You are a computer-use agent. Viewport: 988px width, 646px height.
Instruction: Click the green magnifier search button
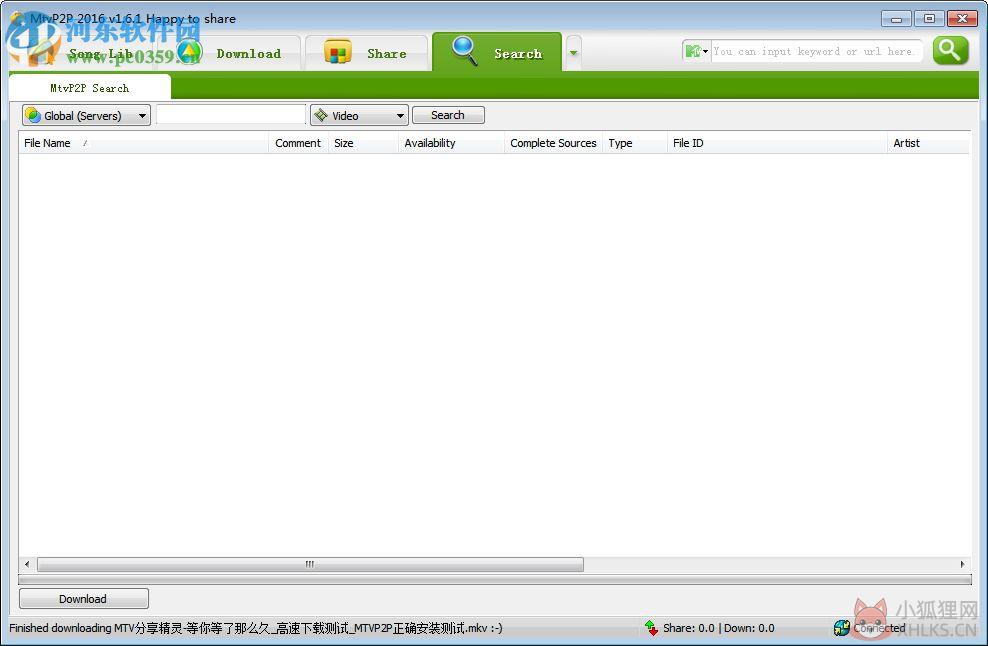point(950,50)
